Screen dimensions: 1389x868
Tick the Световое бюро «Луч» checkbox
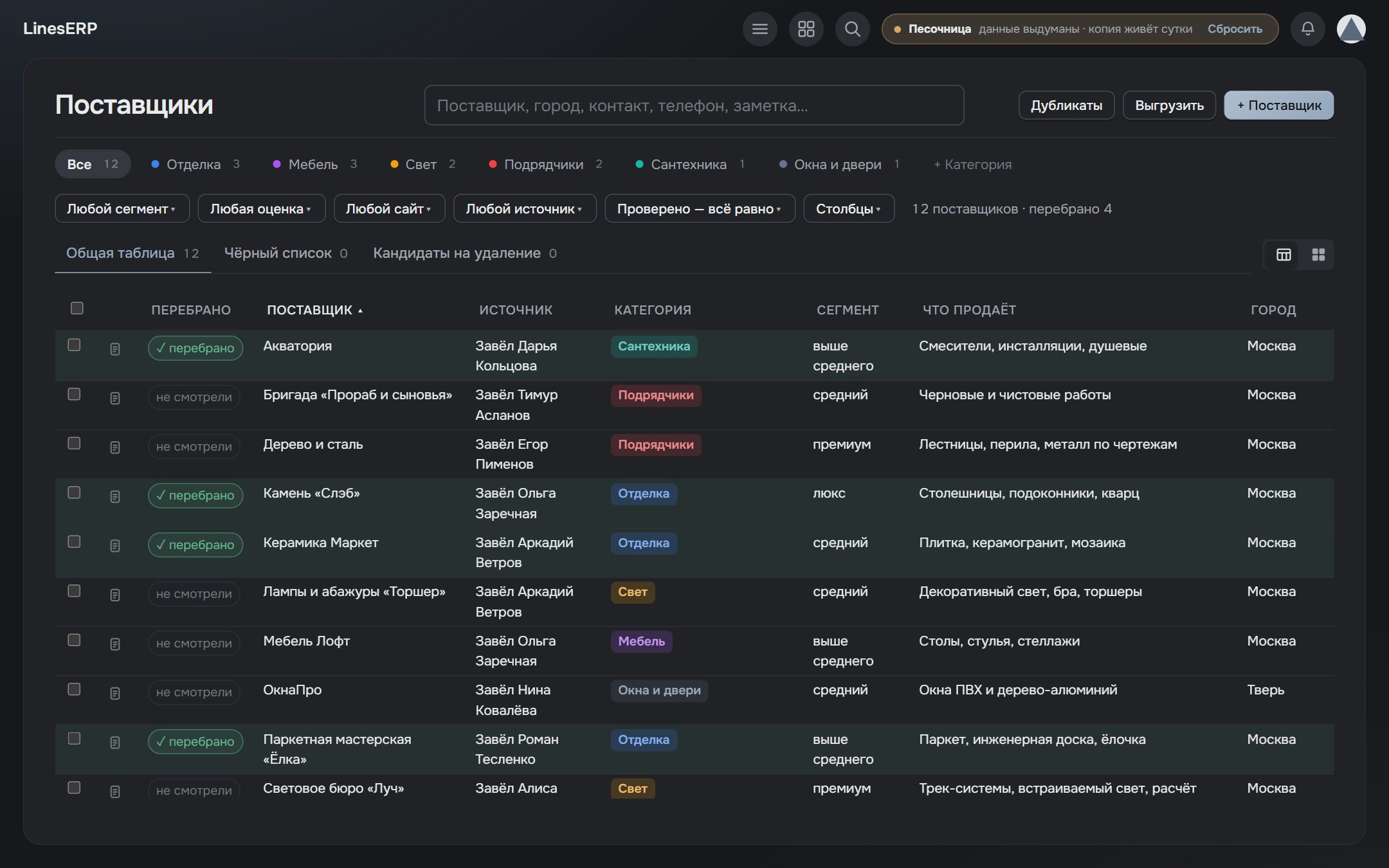tap(75, 787)
